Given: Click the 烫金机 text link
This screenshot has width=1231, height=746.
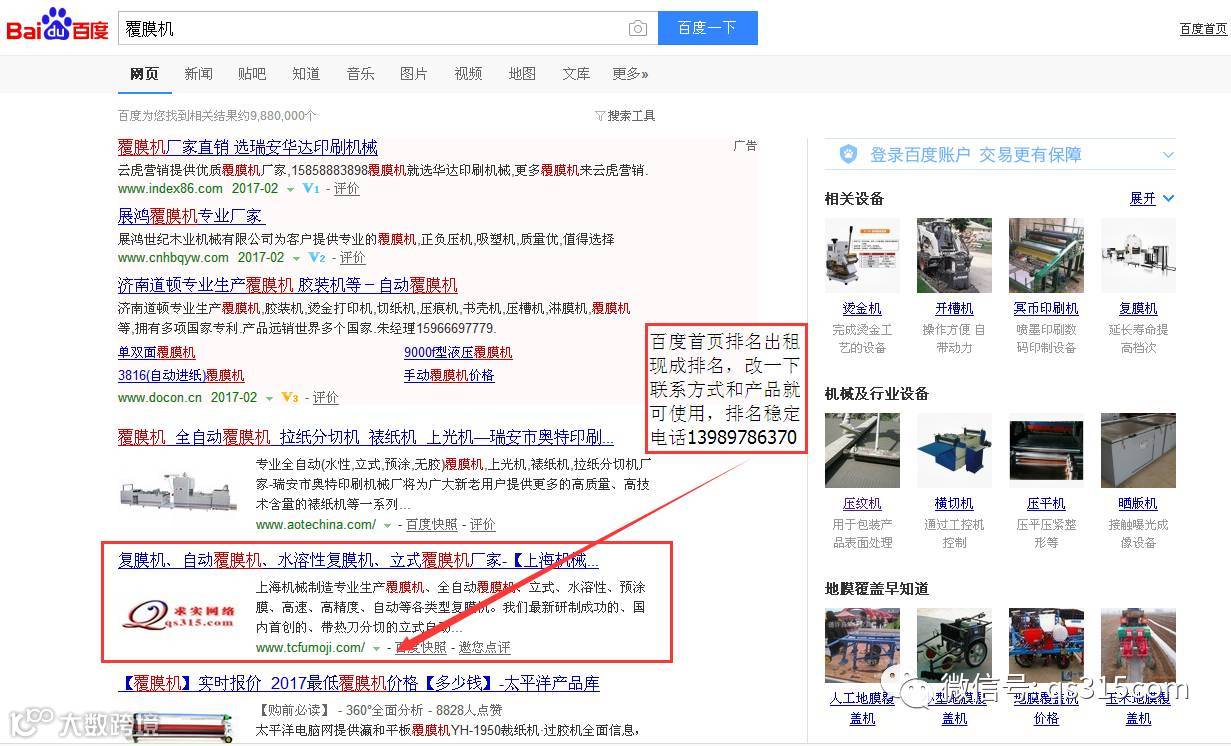Looking at the screenshot, I should pos(862,309).
